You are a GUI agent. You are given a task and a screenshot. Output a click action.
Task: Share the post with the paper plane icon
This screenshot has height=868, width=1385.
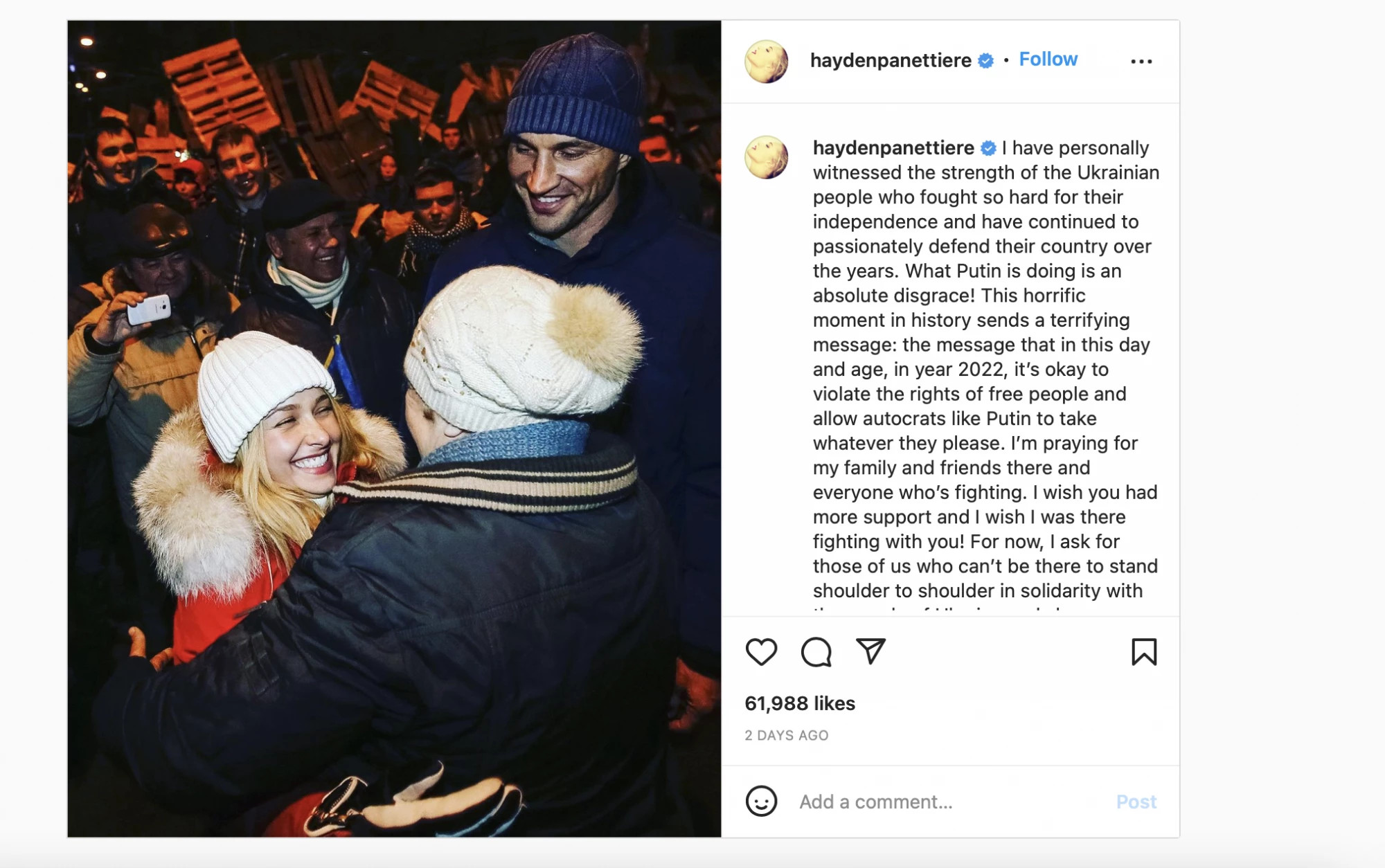(870, 651)
